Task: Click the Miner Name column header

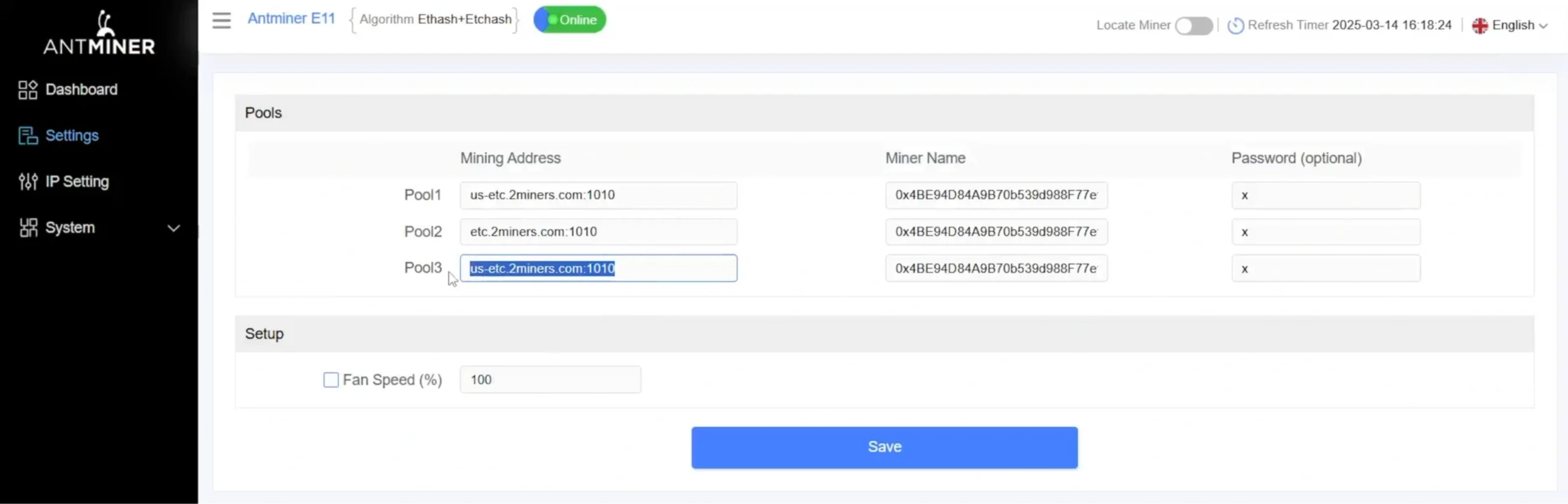Action: click(925, 158)
